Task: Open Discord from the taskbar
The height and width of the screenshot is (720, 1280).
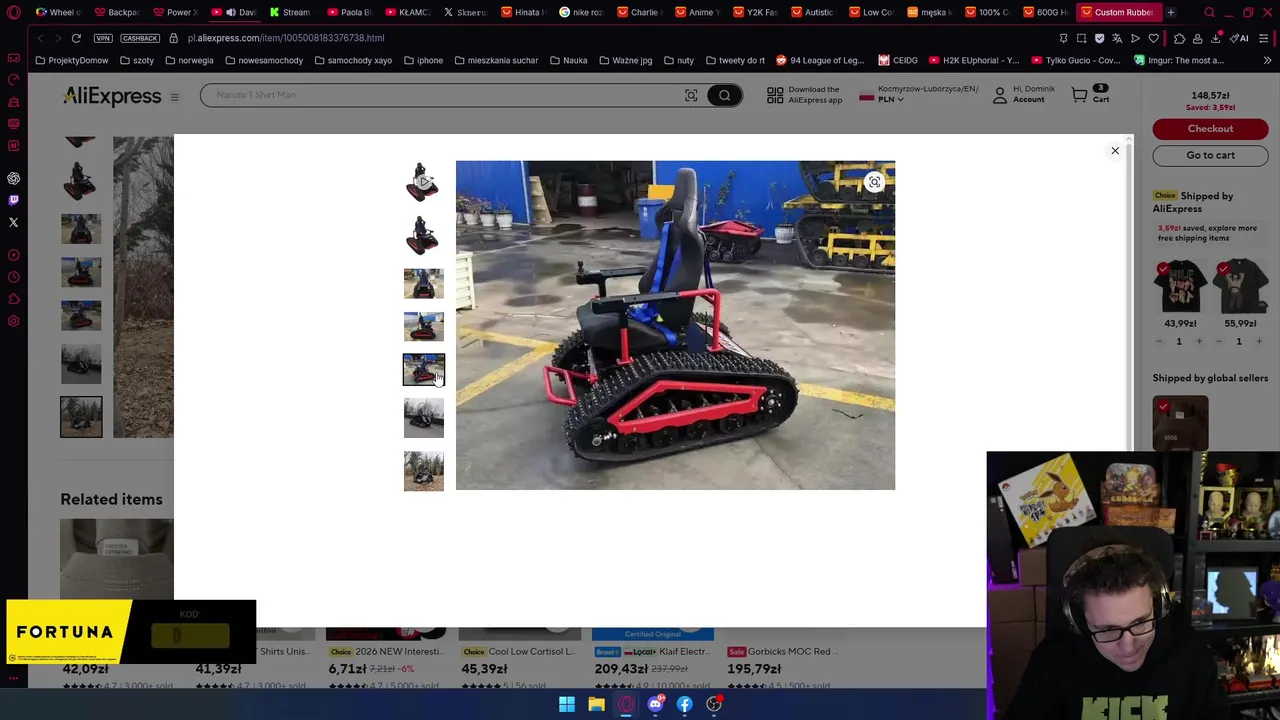Action: point(655,705)
